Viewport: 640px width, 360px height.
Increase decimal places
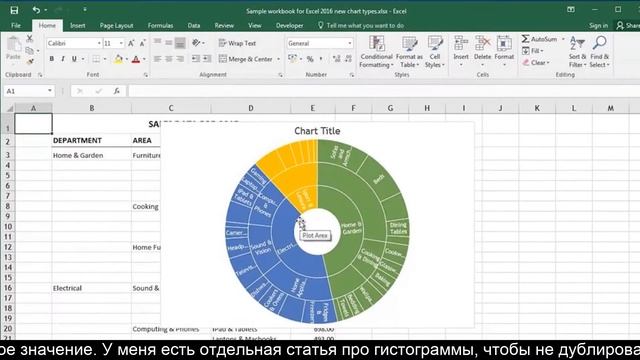point(337,59)
